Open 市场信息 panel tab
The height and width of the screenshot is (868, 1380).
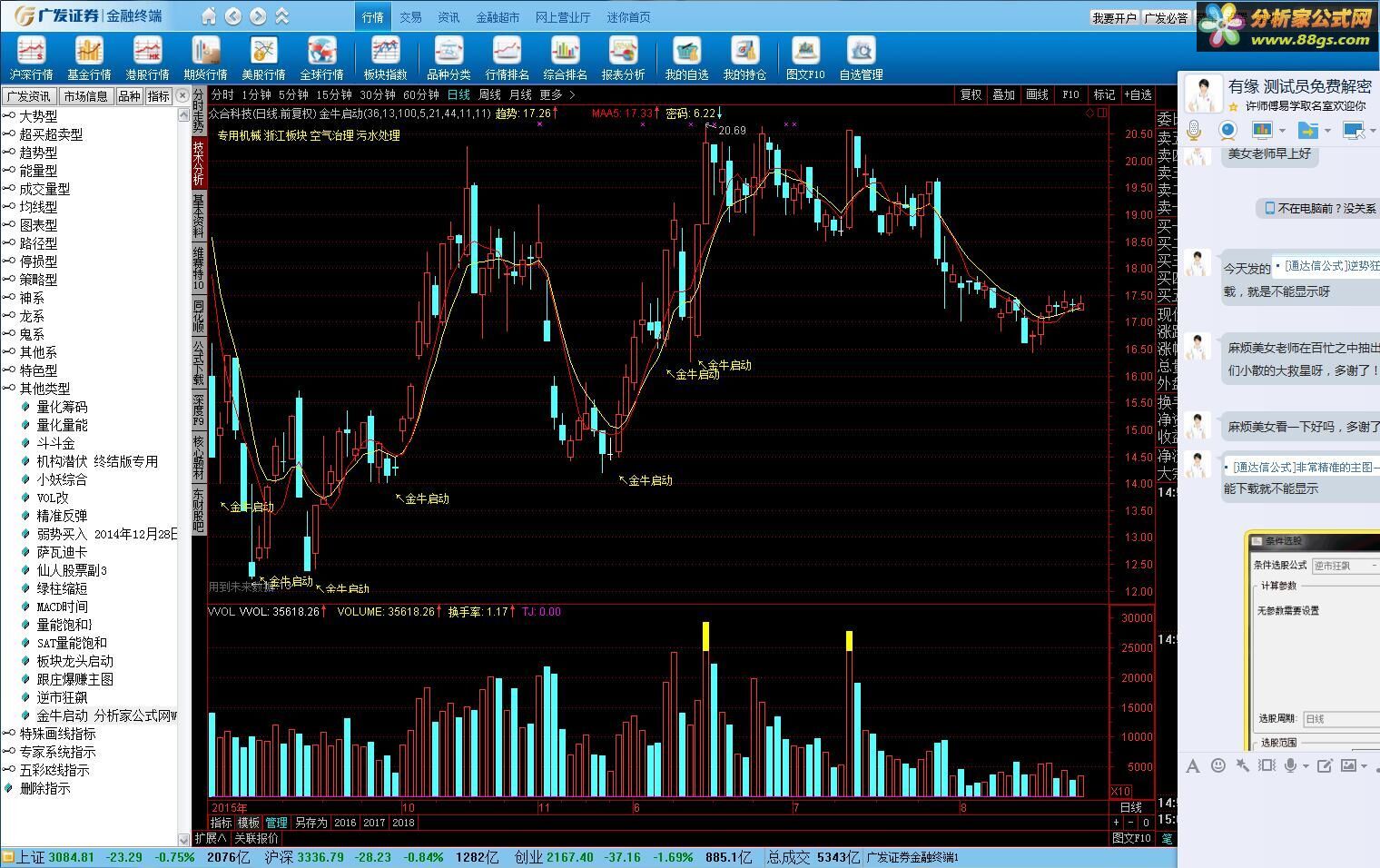point(85,96)
